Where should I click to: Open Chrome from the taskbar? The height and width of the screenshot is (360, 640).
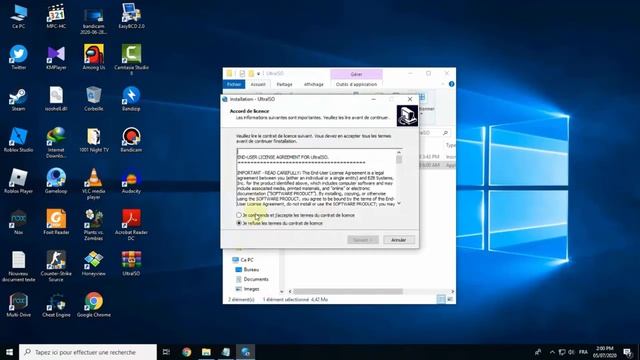tap(187, 352)
